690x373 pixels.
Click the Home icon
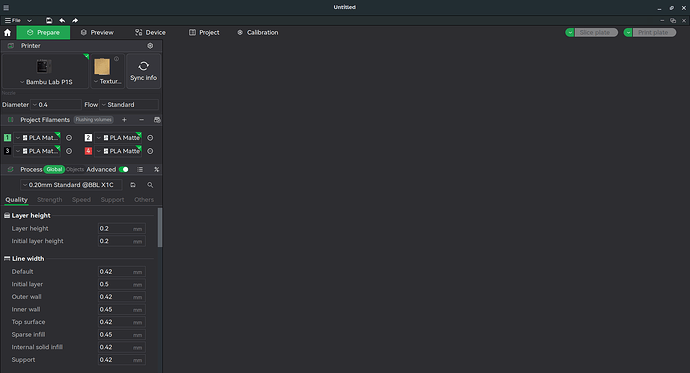click(7, 33)
